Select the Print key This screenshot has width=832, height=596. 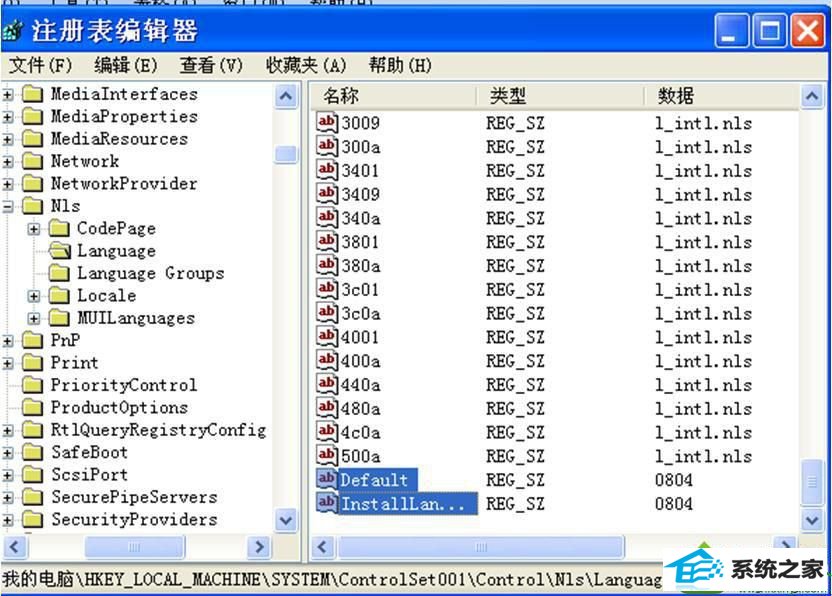(x=74, y=362)
